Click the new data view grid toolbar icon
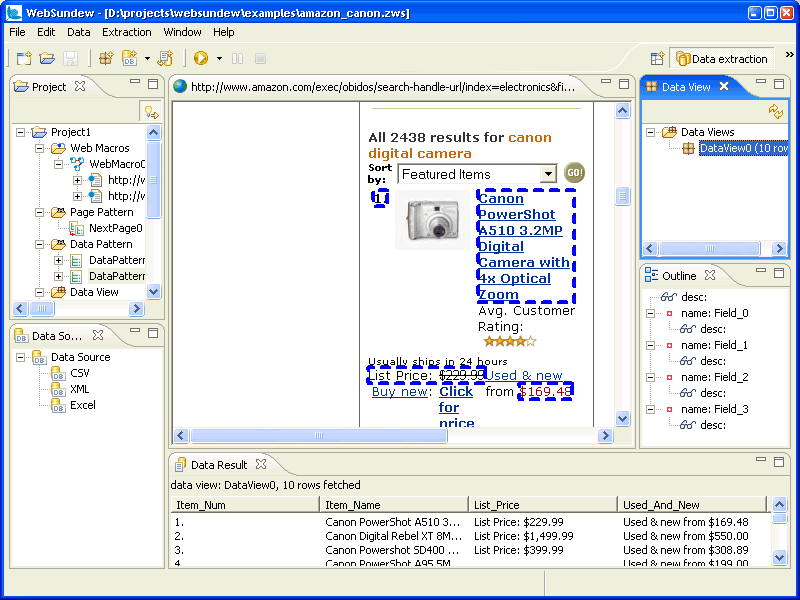This screenshot has width=800, height=600. pos(106,59)
